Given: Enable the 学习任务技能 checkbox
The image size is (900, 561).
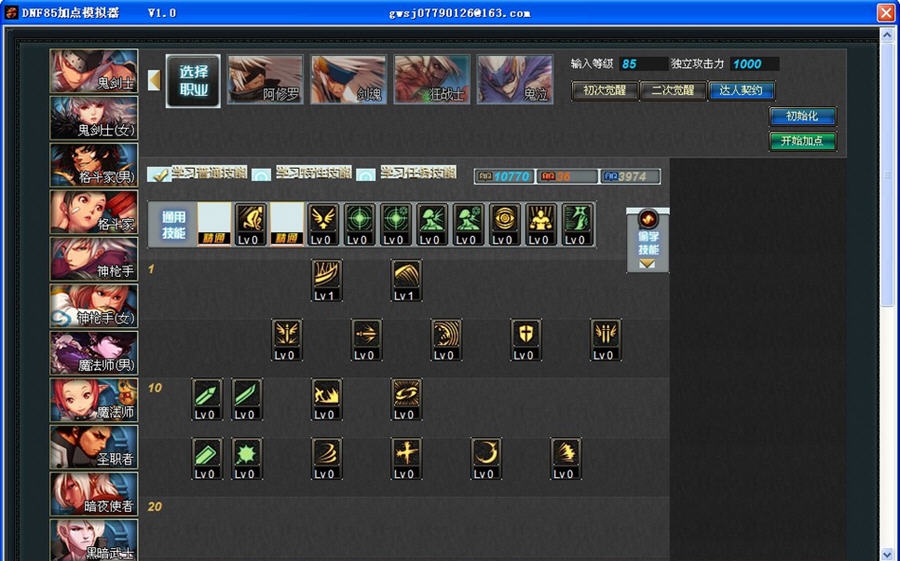Looking at the screenshot, I should (x=366, y=175).
